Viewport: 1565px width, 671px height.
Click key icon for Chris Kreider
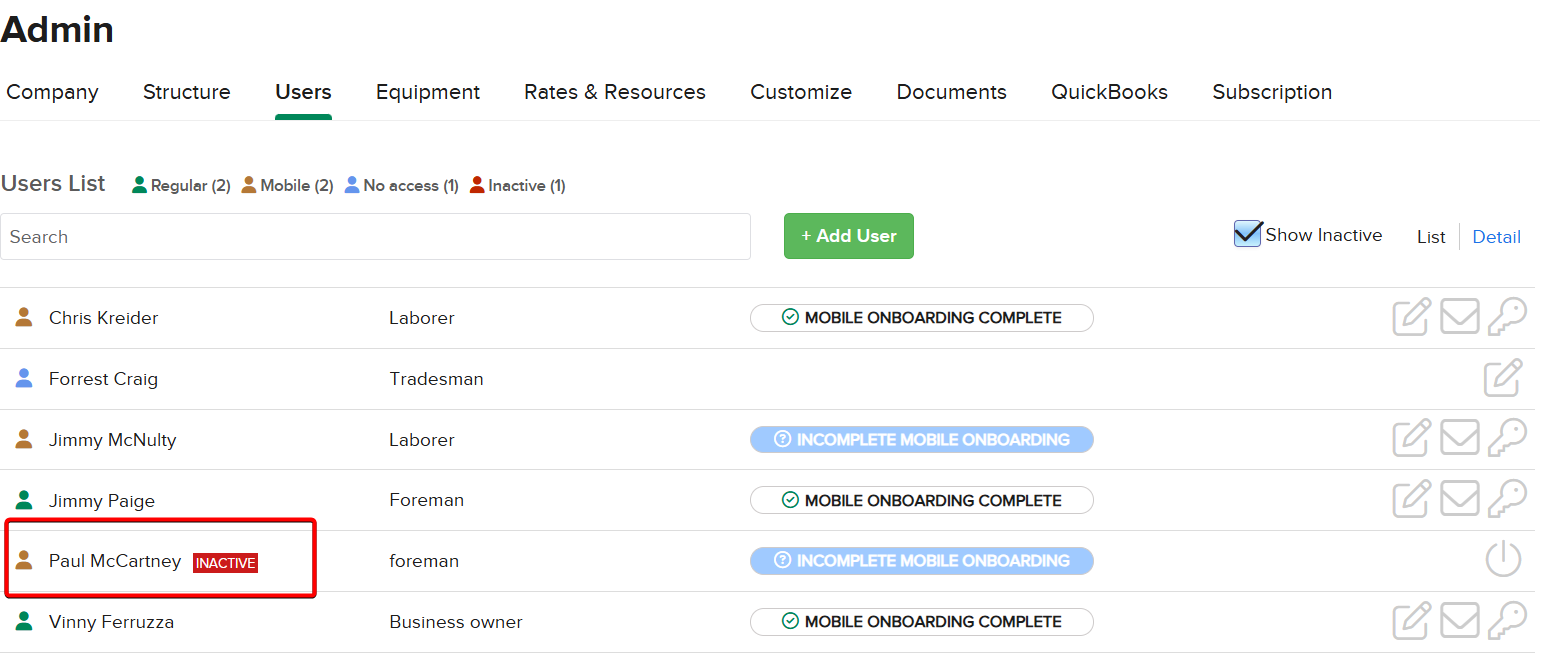click(x=1506, y=318)
